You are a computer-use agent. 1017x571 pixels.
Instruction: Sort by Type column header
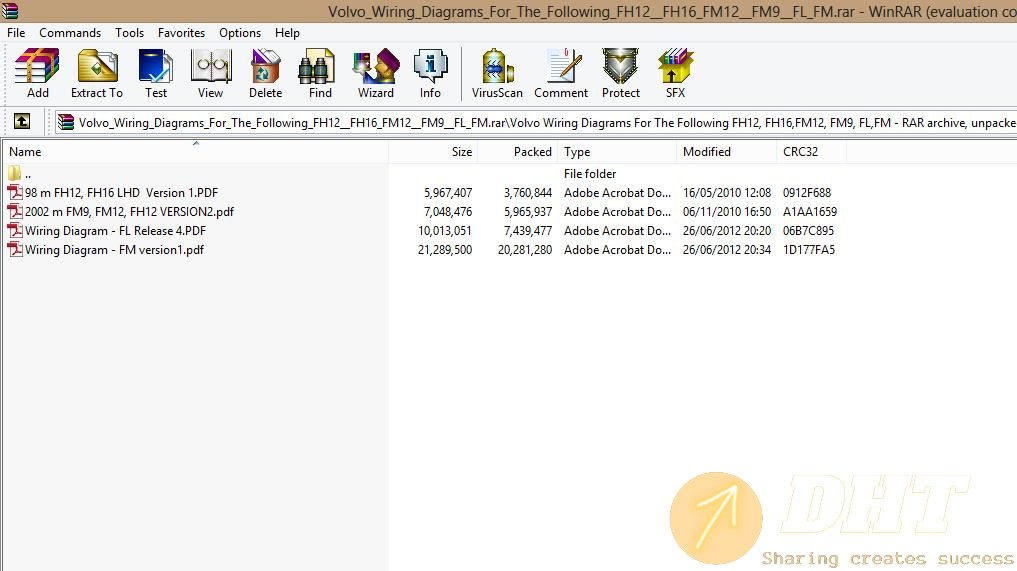point(617,152)
